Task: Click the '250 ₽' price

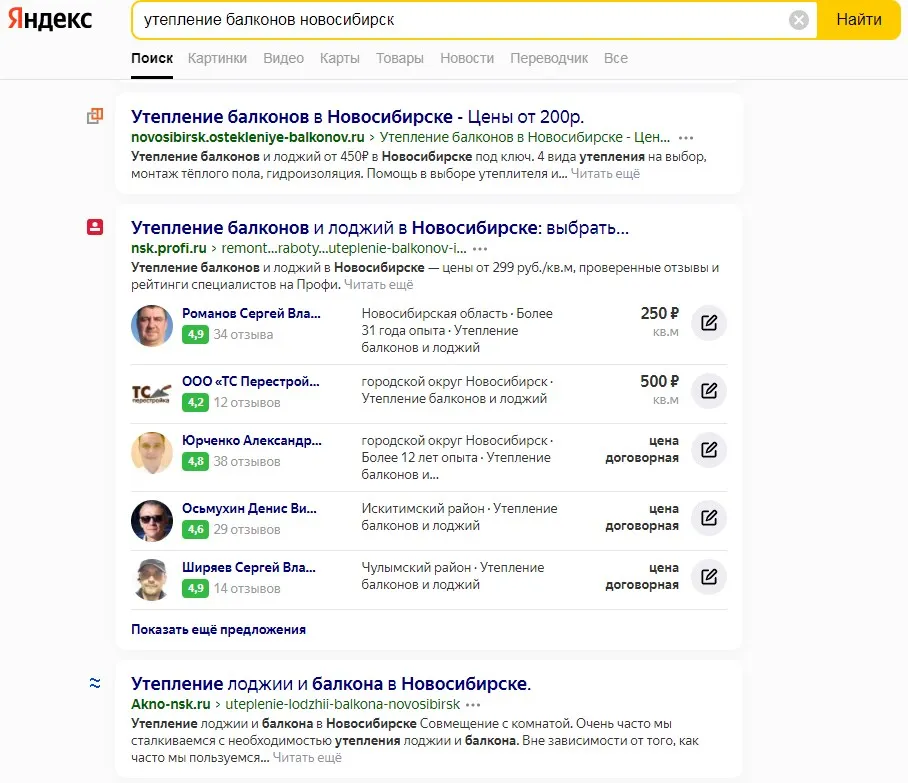Action: [x=660, y=313]
